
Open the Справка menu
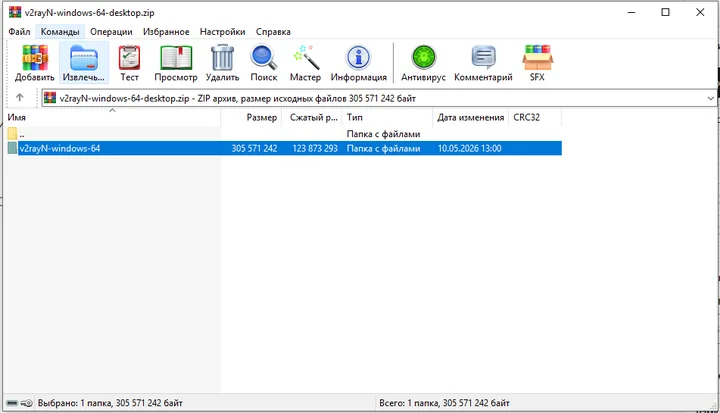tap(273, 32)
